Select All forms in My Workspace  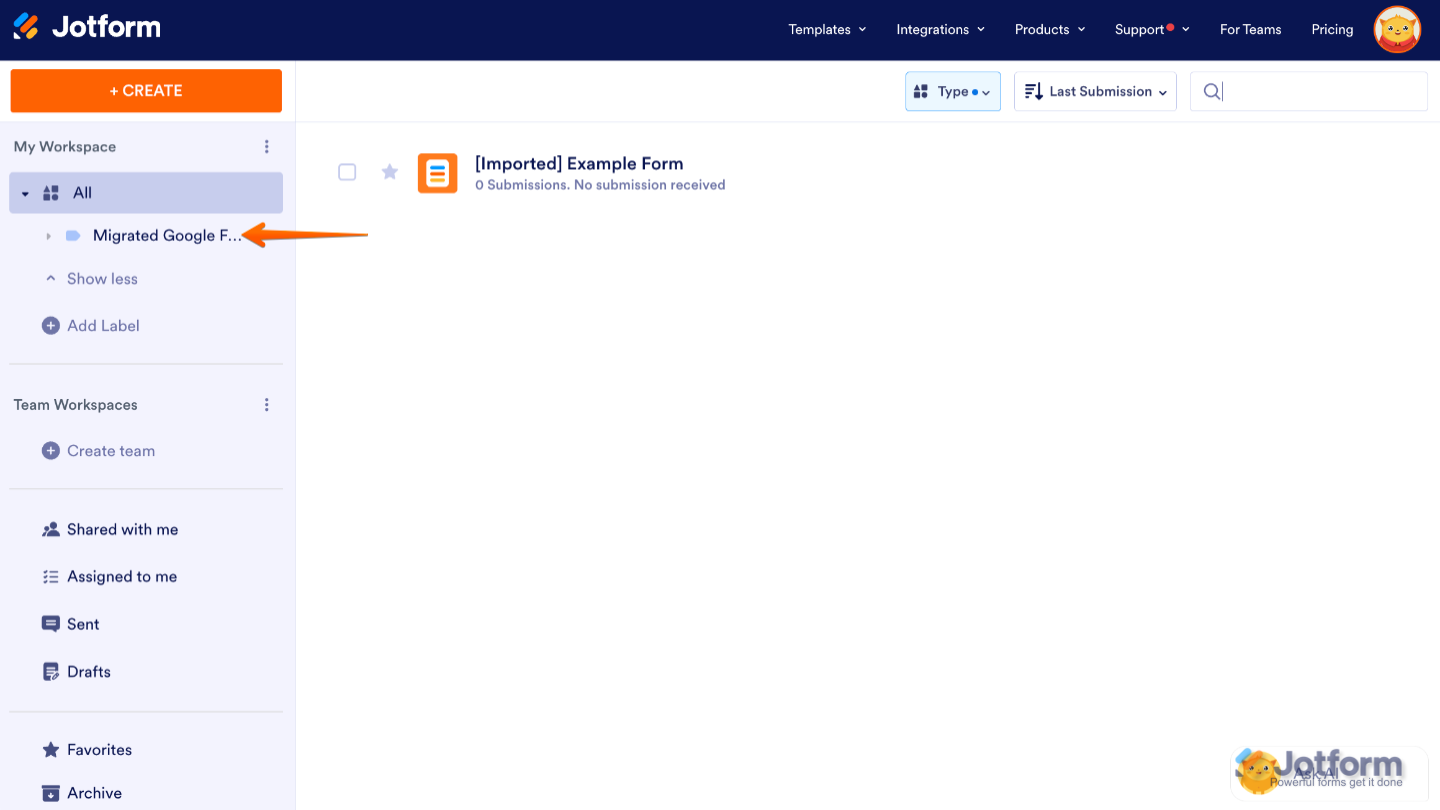(146, 193)
